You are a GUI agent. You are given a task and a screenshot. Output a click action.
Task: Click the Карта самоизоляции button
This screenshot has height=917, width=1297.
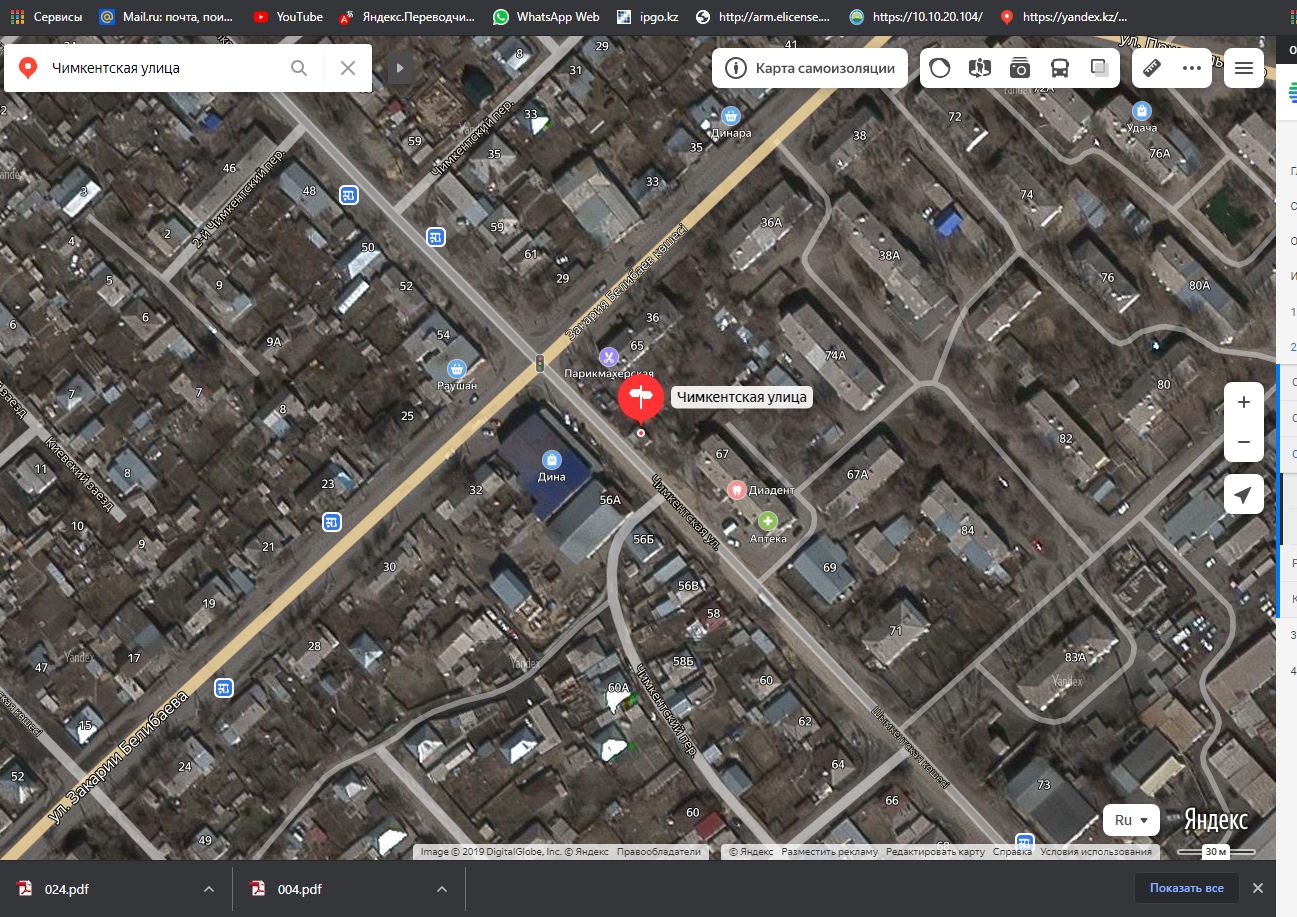(810, 68)
